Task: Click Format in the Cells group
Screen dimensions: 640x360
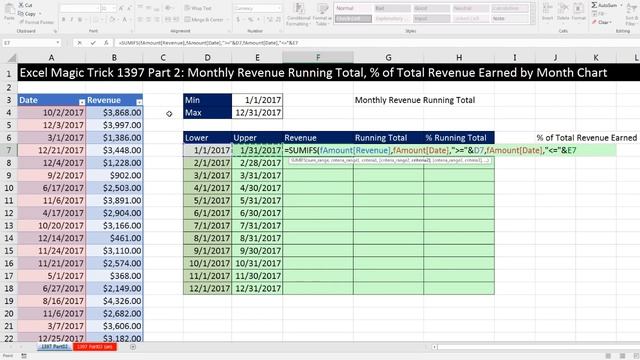Action: pyautogui.click(x=578, y=12)
